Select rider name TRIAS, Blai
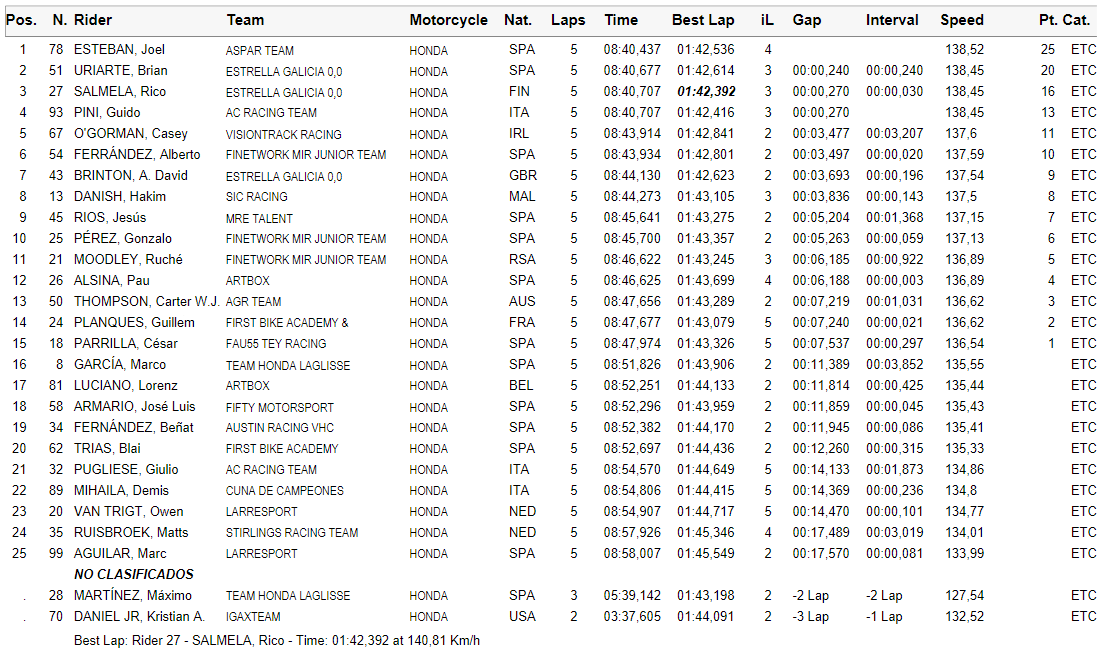This screenshot has width=1098, height=653. [108, 449]
